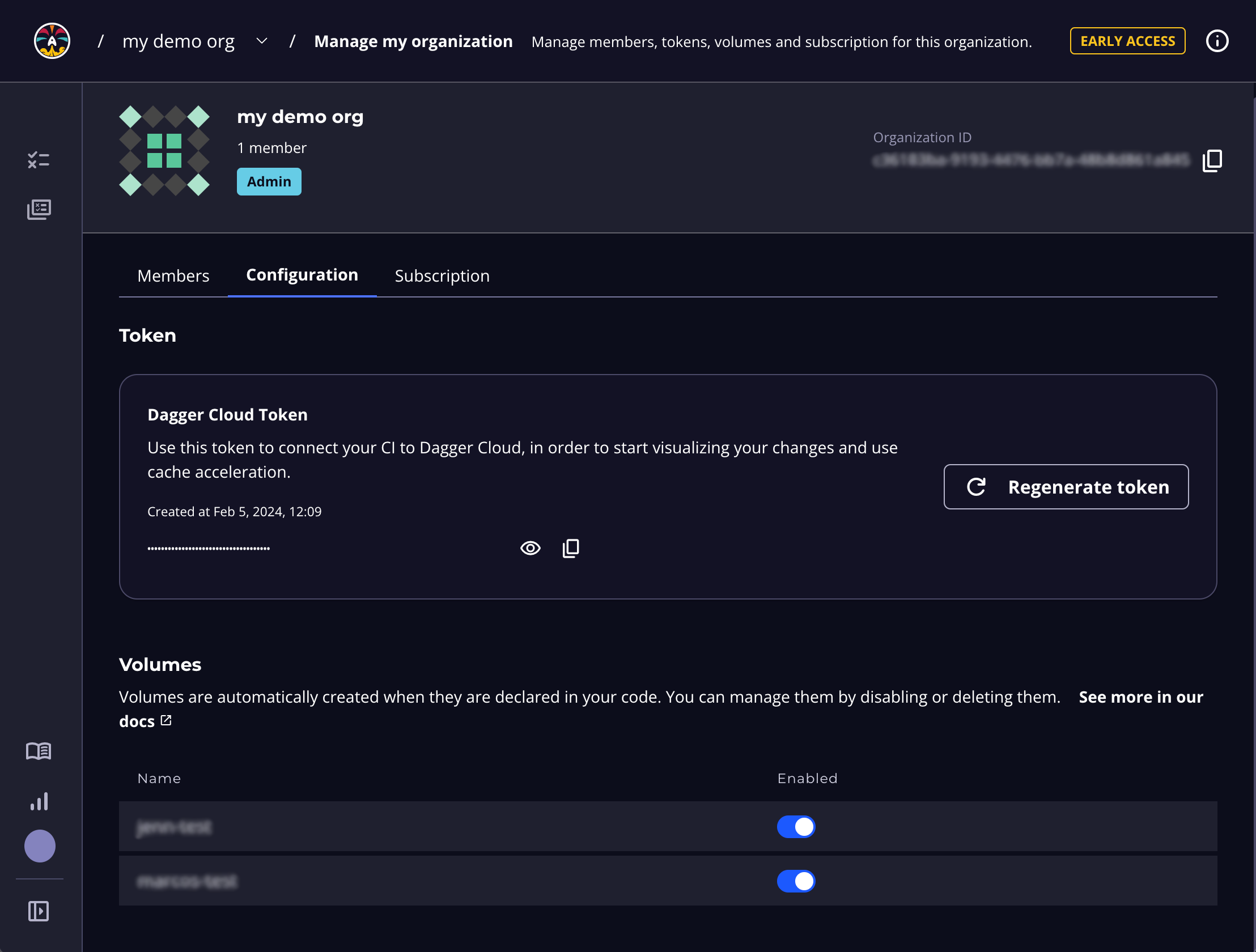
Task: Click the my demo org breadcrumb
Action: tap(179, 41)
